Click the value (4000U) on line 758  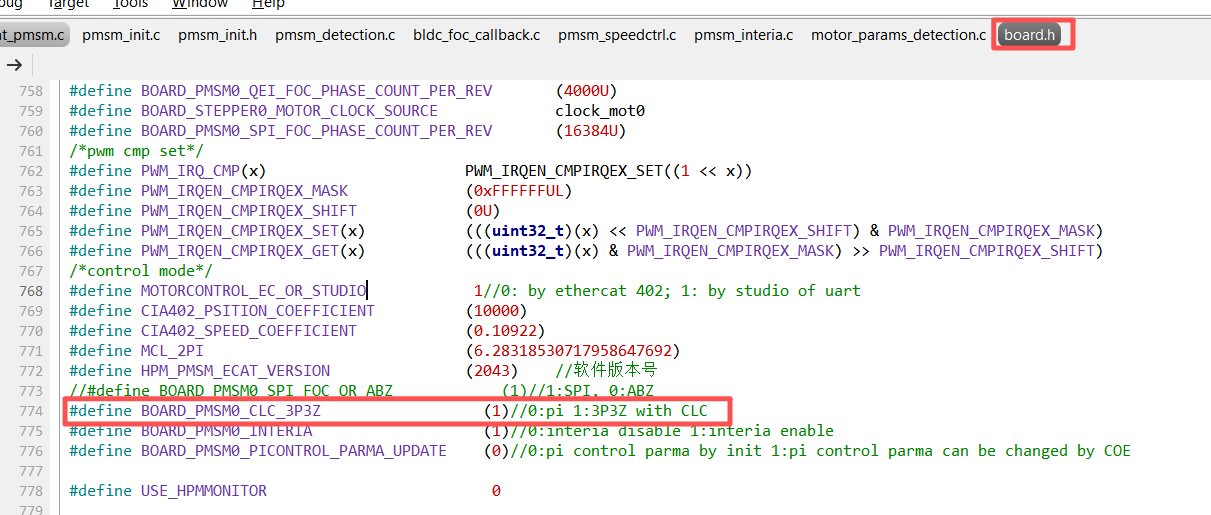pos(587,91)
